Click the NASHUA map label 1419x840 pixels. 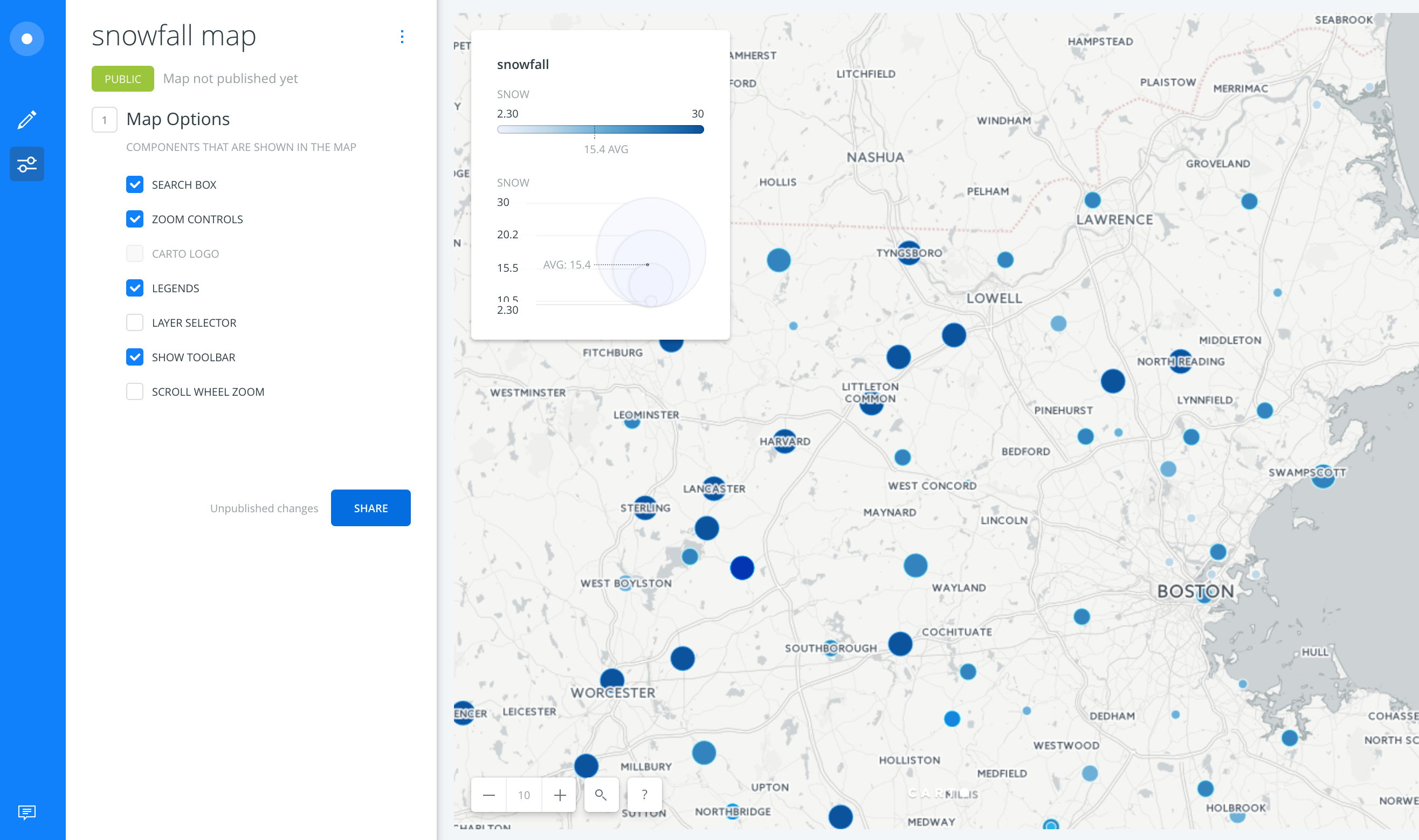[x=876, y=157]
